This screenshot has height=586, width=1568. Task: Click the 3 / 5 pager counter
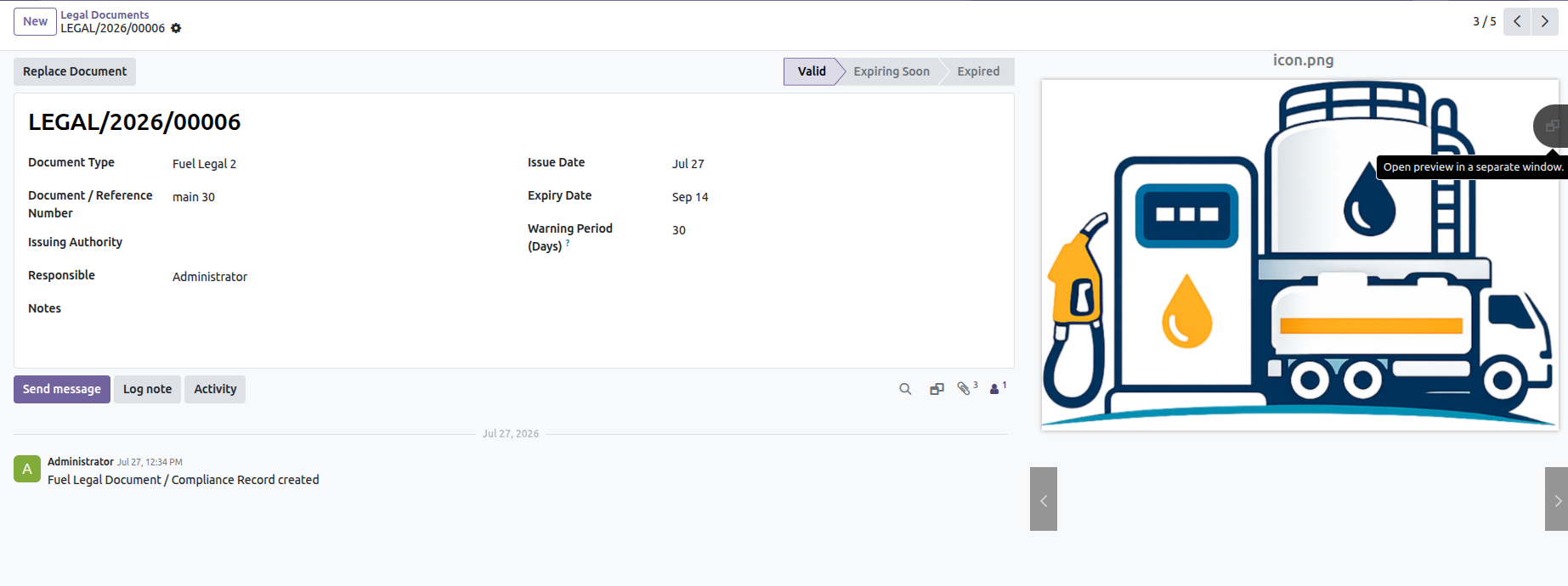point(1484,21)
